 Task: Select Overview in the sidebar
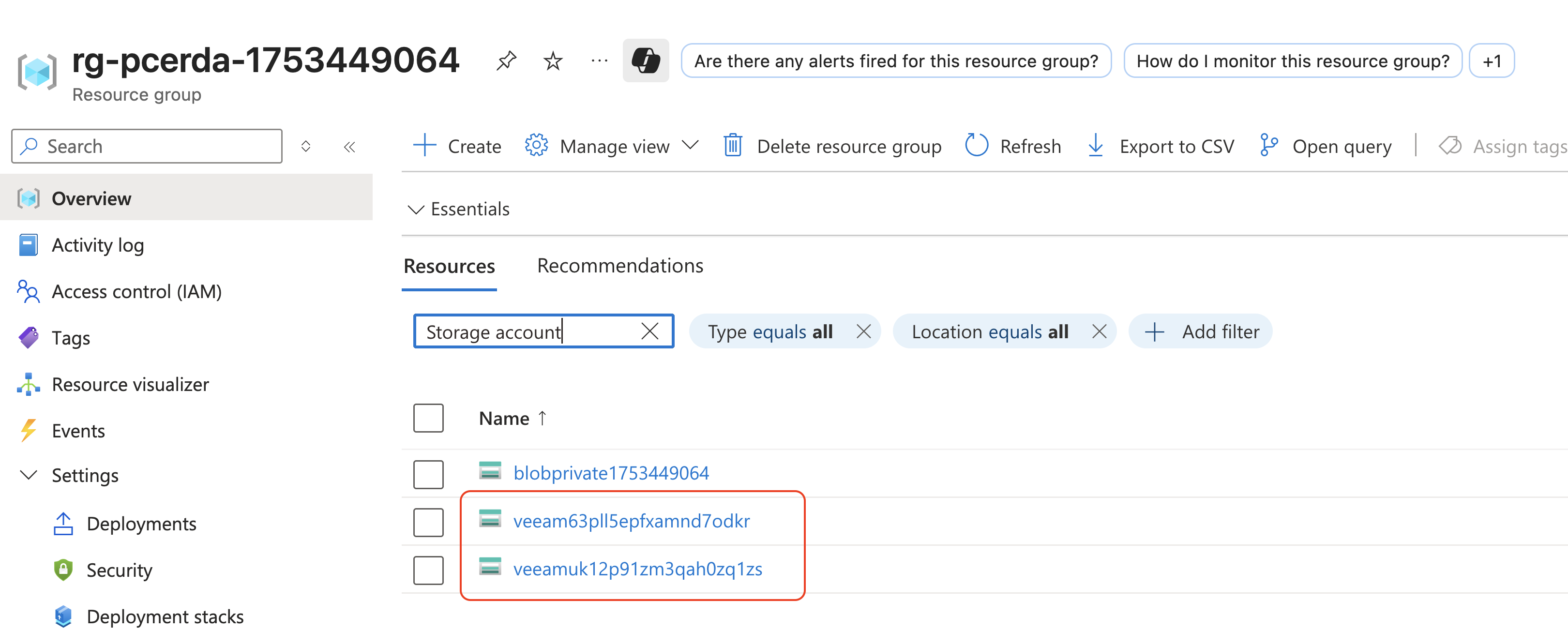click(x=186, y=198)
